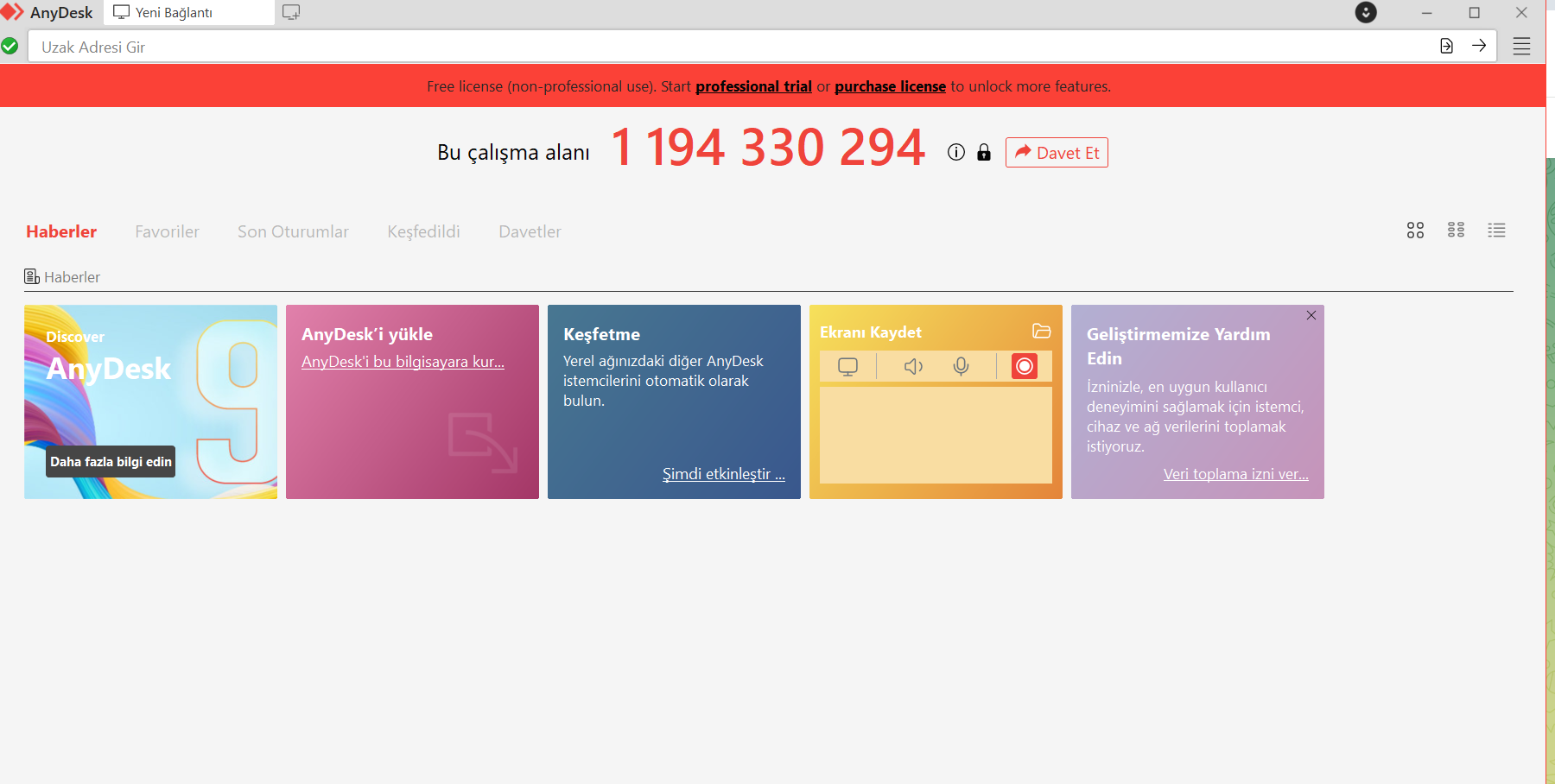1555x784 pixels.
Task: Close the AnyDesk window
Action: [x=1521, y=13]
